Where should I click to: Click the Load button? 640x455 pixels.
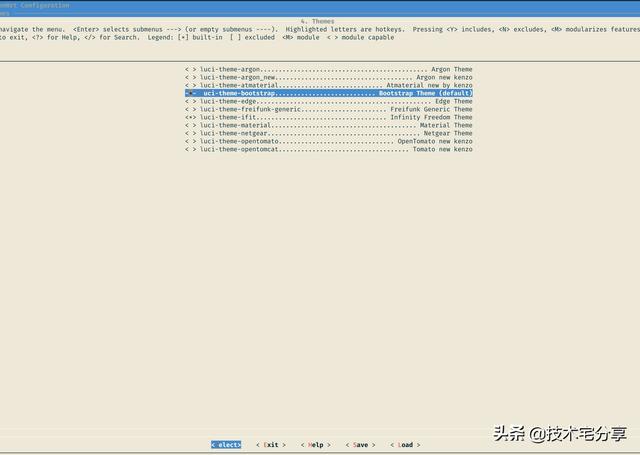pos(405,445)
